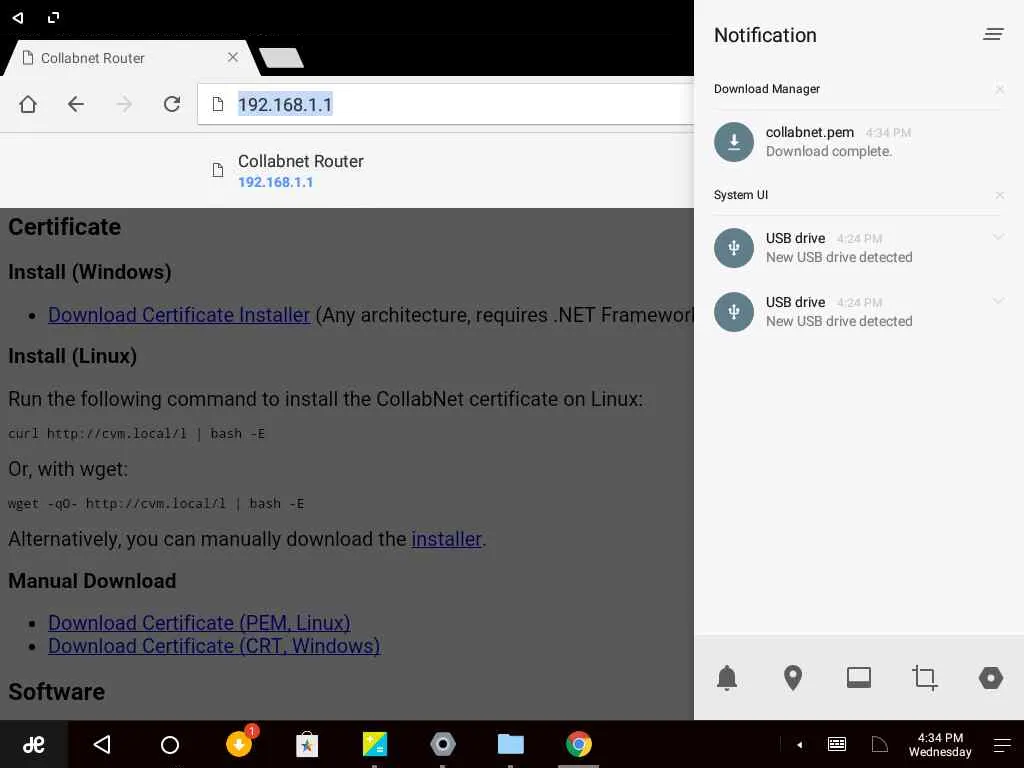
Task: Go to the browser home page
Action: point(28,104)
